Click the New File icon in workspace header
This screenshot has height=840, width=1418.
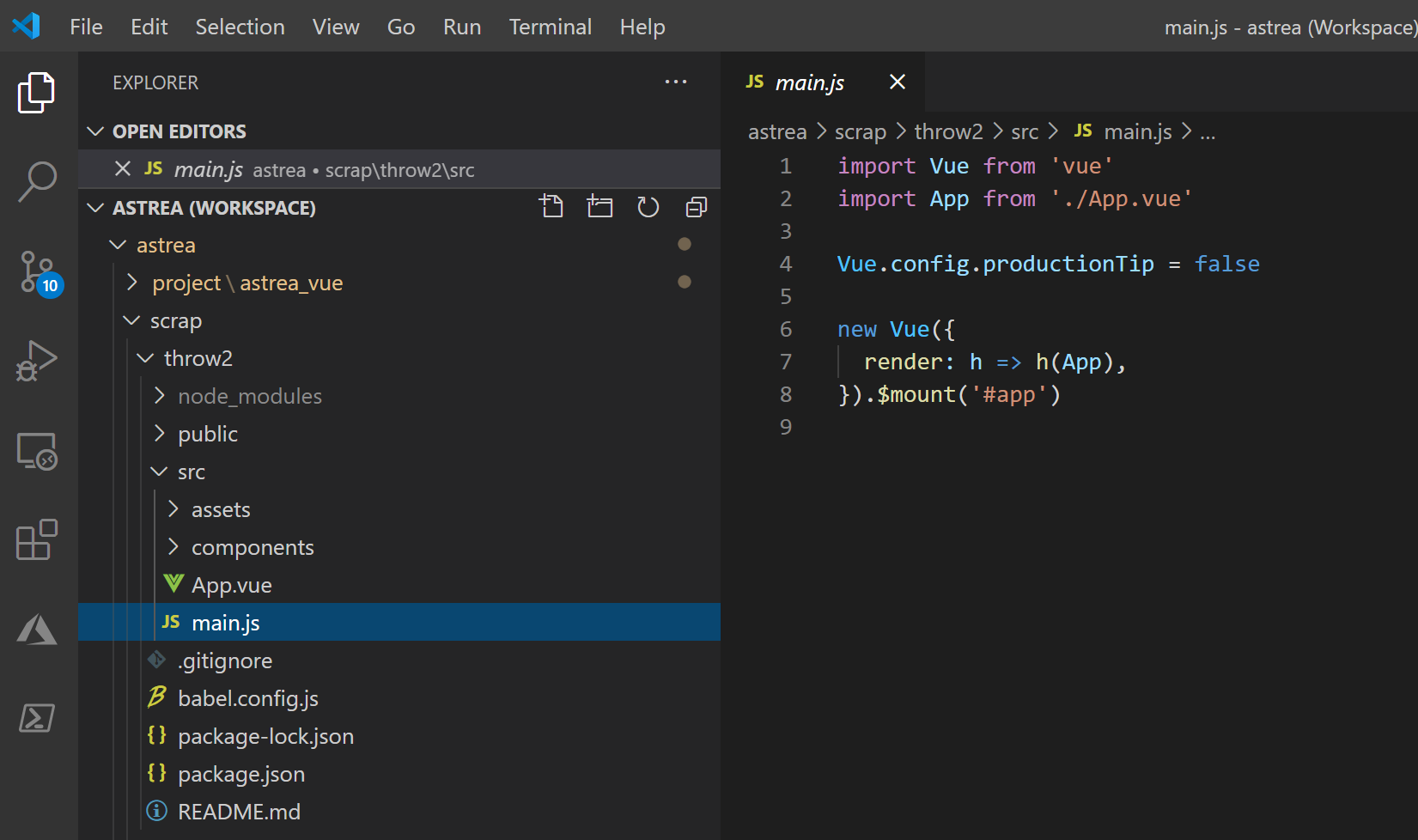tap(551, 207)
